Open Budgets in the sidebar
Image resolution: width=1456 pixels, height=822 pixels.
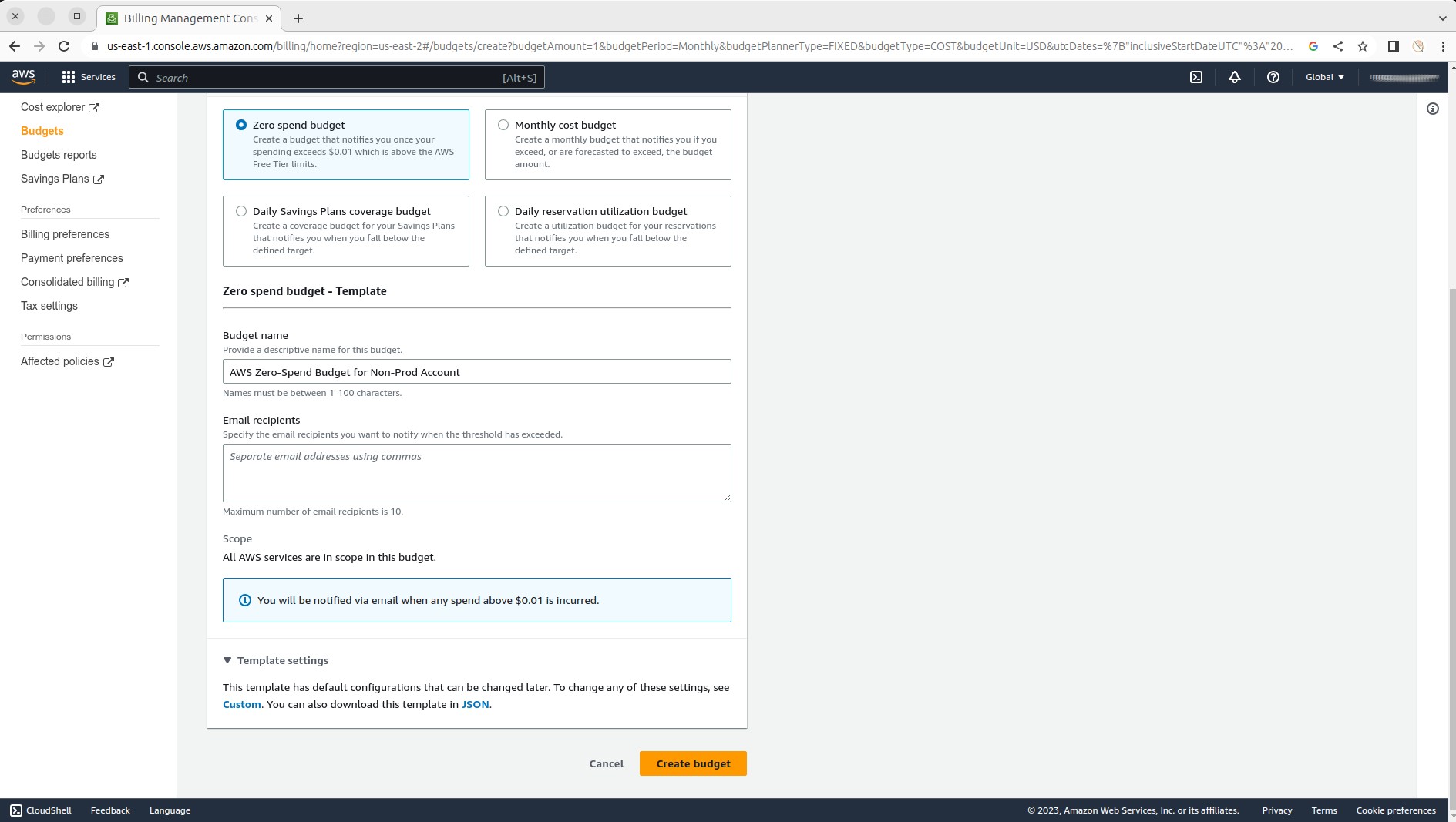pos(42,131)
